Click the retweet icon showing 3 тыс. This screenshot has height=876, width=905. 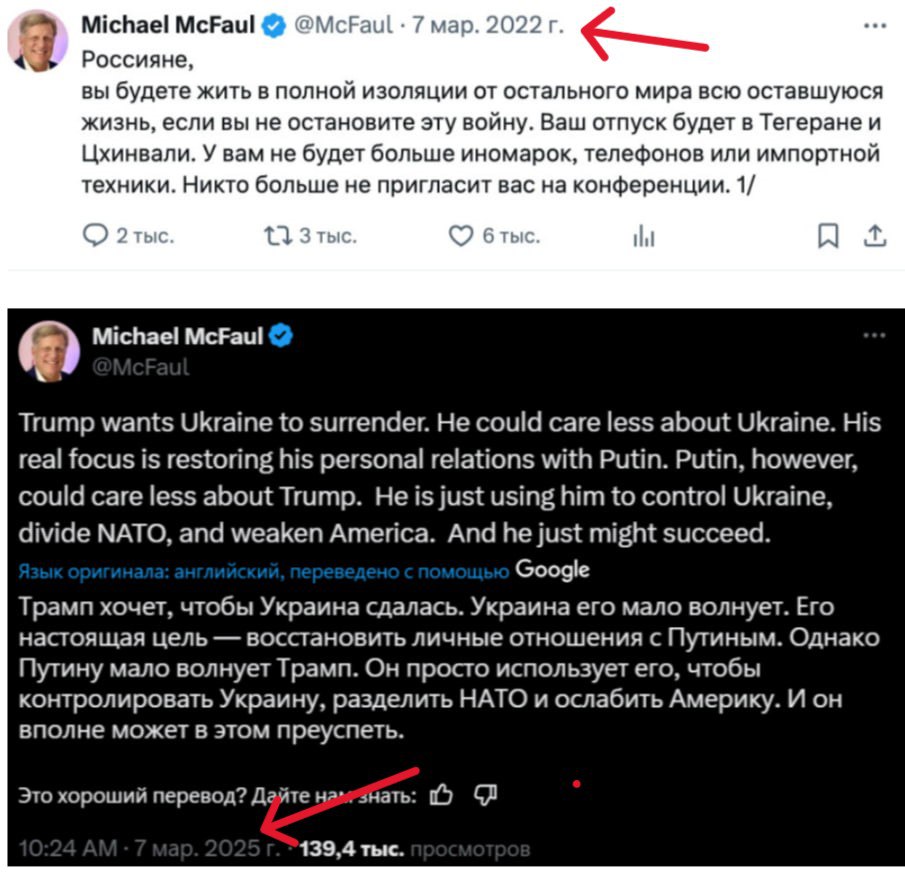click(x=274, y=236)
